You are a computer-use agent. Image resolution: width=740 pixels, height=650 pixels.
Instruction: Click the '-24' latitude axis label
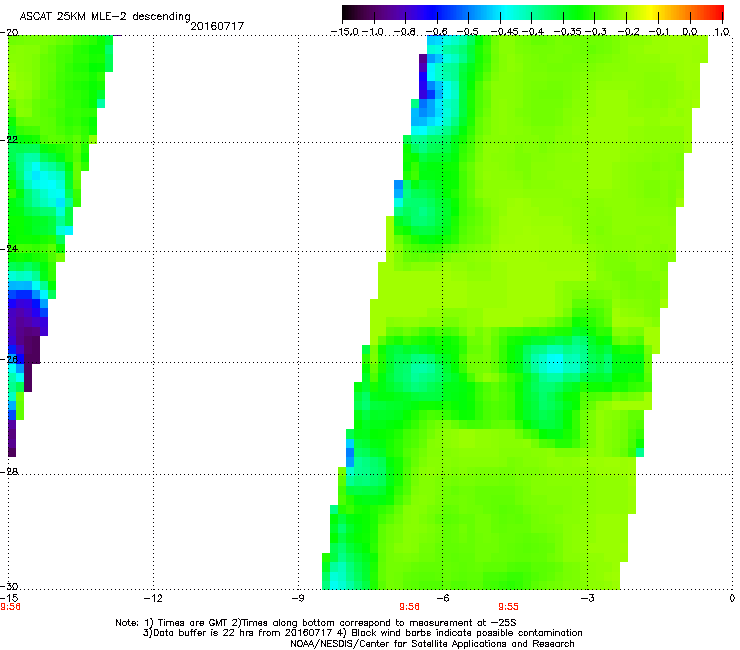pyautogui.click(x=9, y=248)
